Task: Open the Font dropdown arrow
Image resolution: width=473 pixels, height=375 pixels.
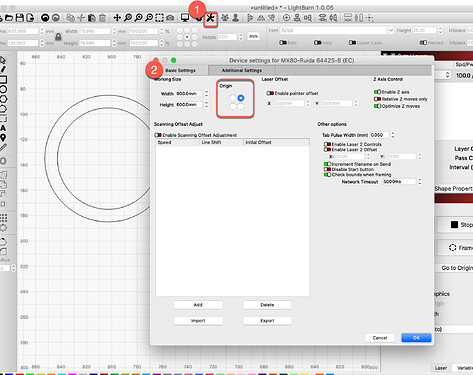Action: coord(391,30)
